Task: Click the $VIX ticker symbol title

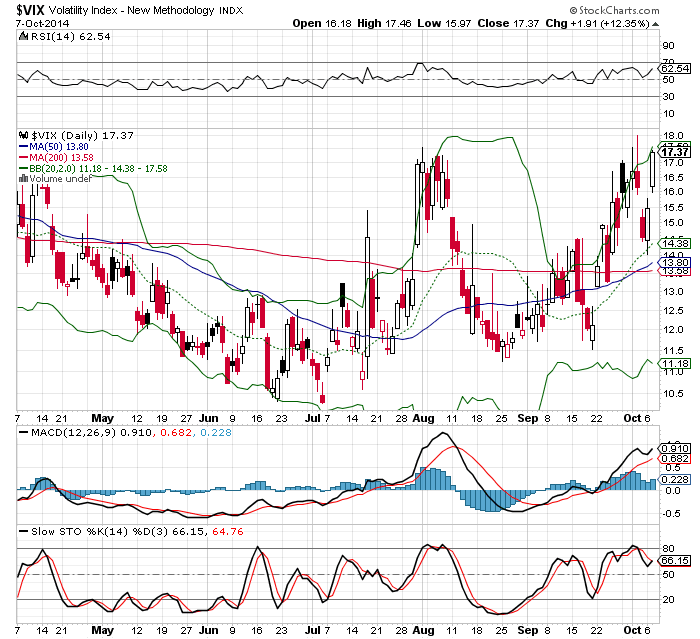Action: click(30, 10)
